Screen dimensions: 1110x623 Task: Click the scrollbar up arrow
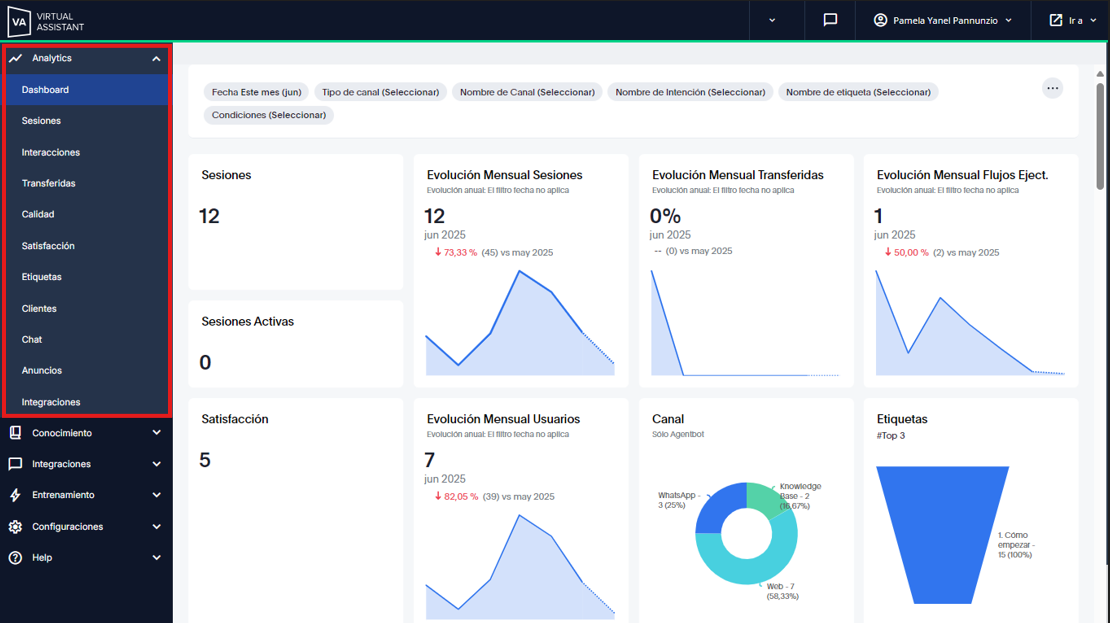[x=1100, y=74]
